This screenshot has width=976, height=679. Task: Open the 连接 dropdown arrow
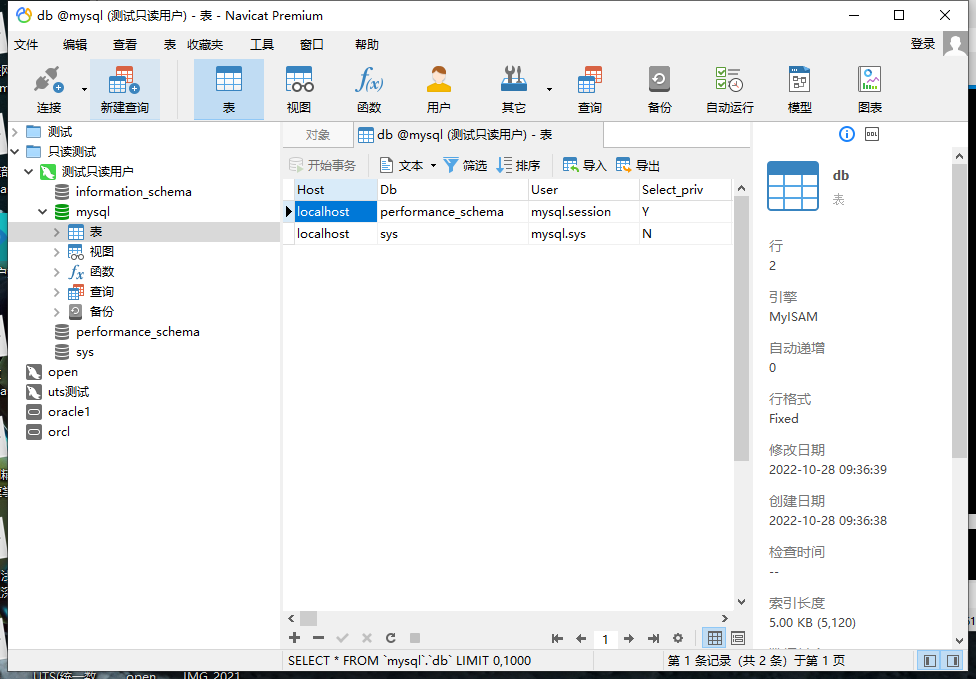pyautogui.click(x=84, y=90)
